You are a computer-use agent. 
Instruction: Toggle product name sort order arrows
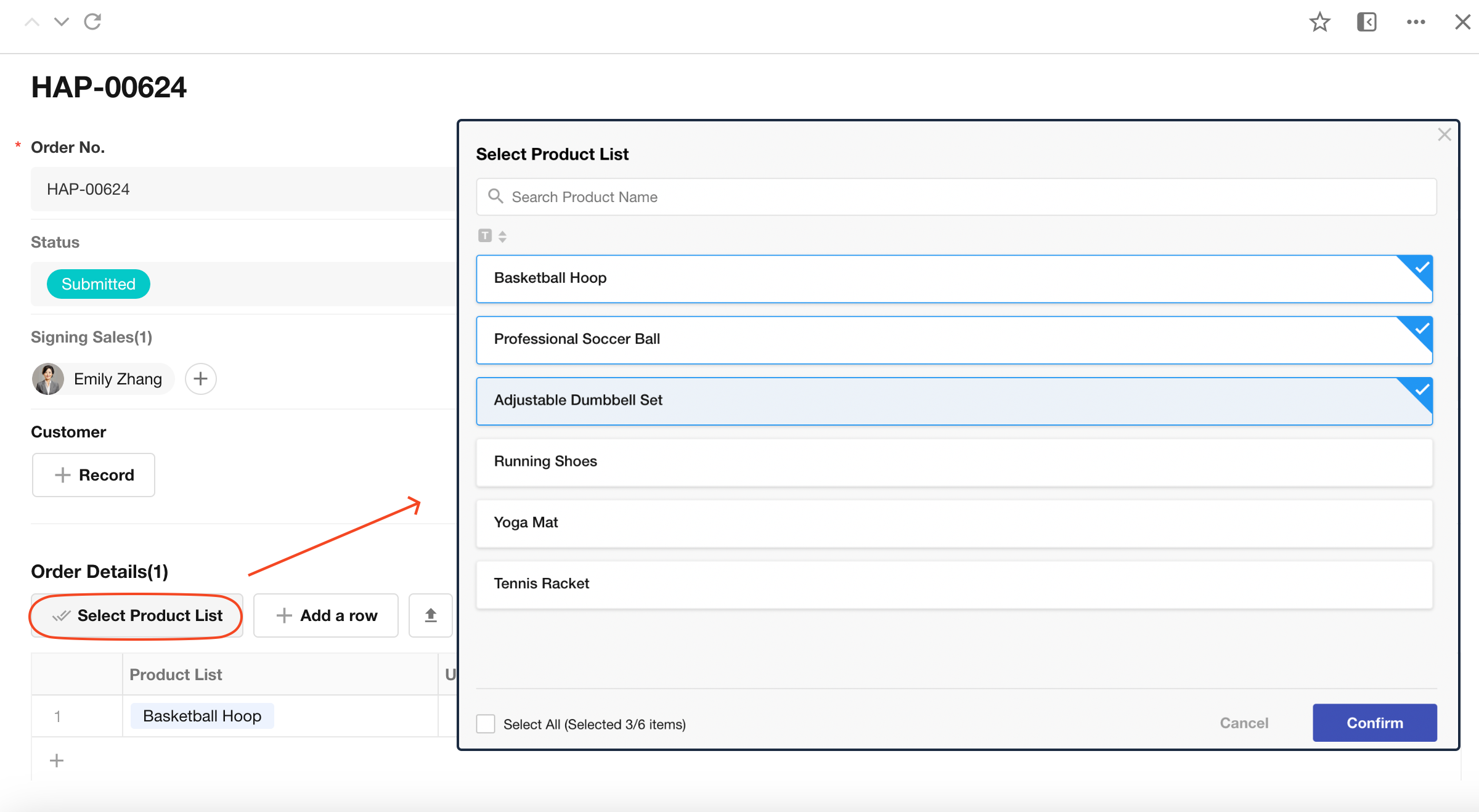pyautogui.click(x=502, y=237)
